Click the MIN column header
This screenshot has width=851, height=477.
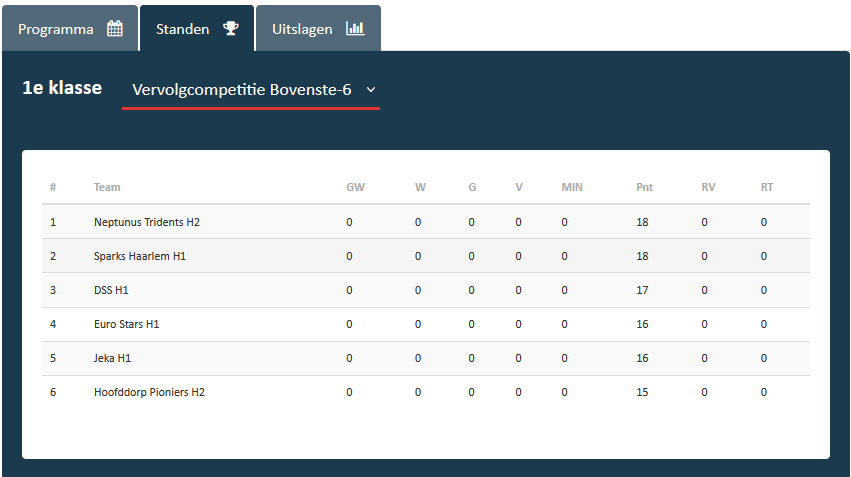572,187
